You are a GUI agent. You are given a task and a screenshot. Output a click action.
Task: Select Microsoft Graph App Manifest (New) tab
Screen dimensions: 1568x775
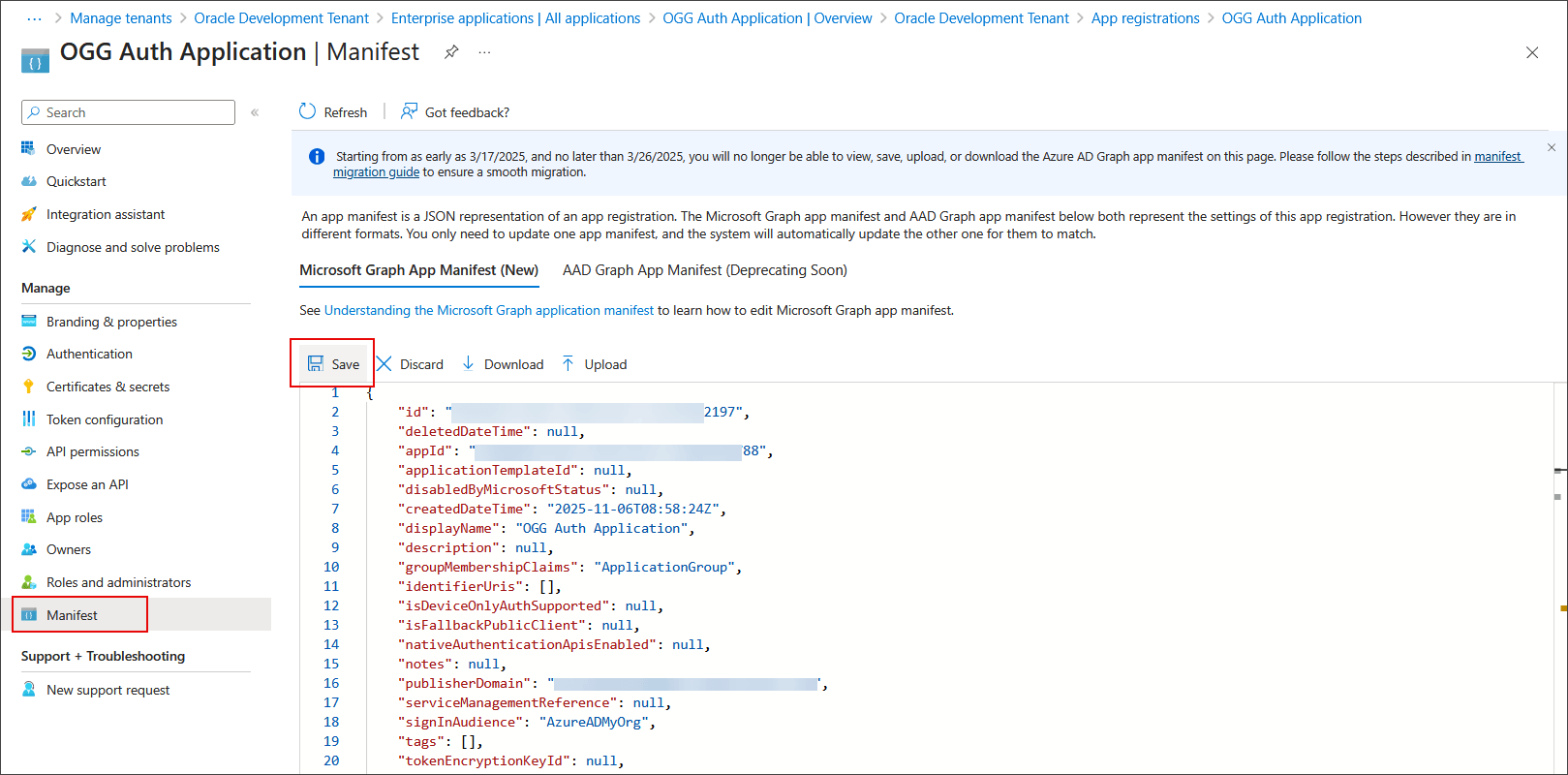click(x=418, y=270)
